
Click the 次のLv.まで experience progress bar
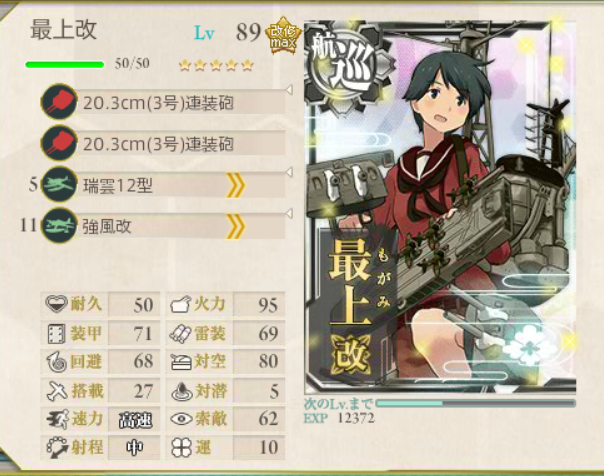475,403
